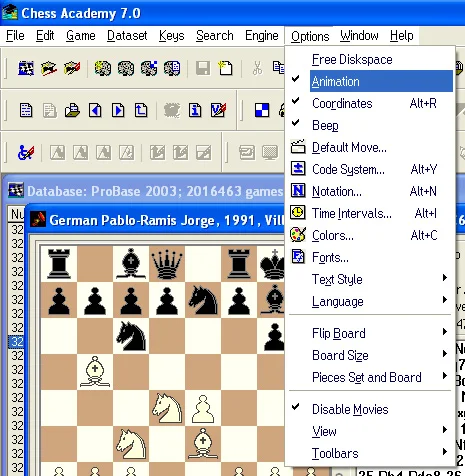Open the File menu
The image size is (465, 476).
click(15, 35)
